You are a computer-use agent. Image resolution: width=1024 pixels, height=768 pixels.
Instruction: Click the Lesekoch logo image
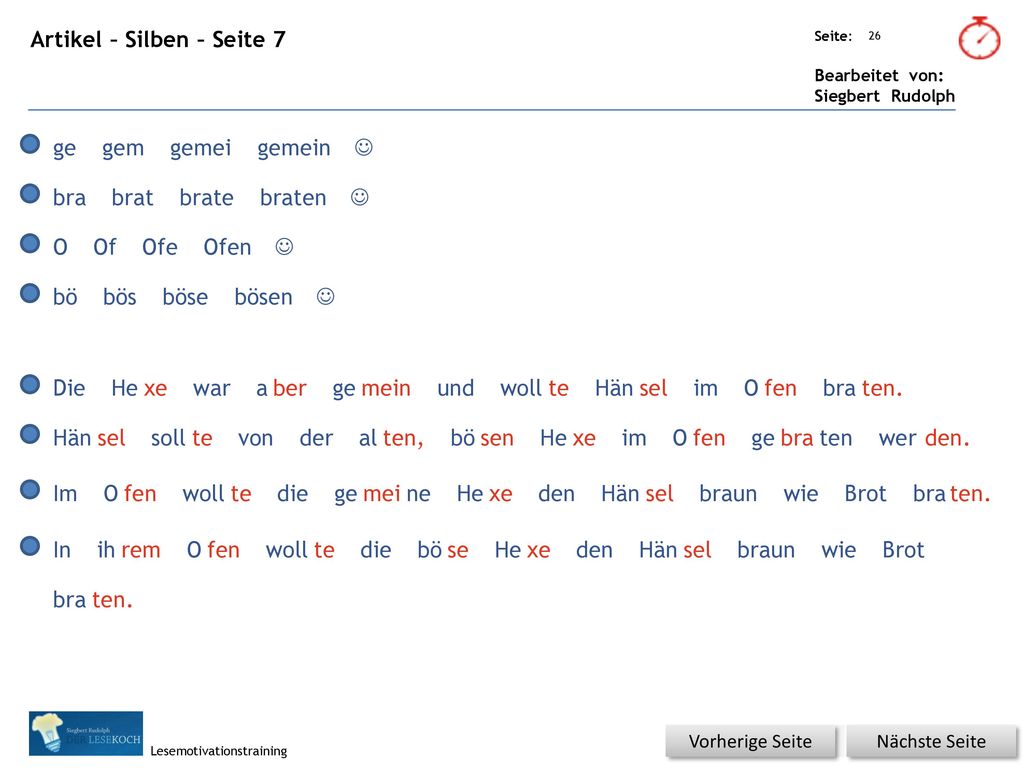(x=86, y=733)
